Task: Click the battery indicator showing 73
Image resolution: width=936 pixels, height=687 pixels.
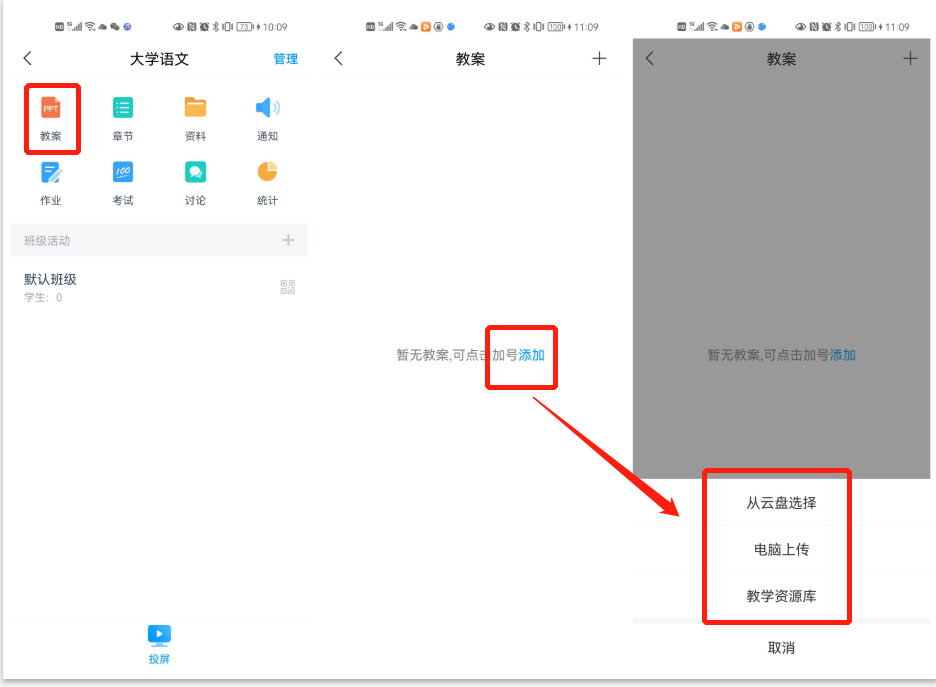Action: tap(245, 27)
